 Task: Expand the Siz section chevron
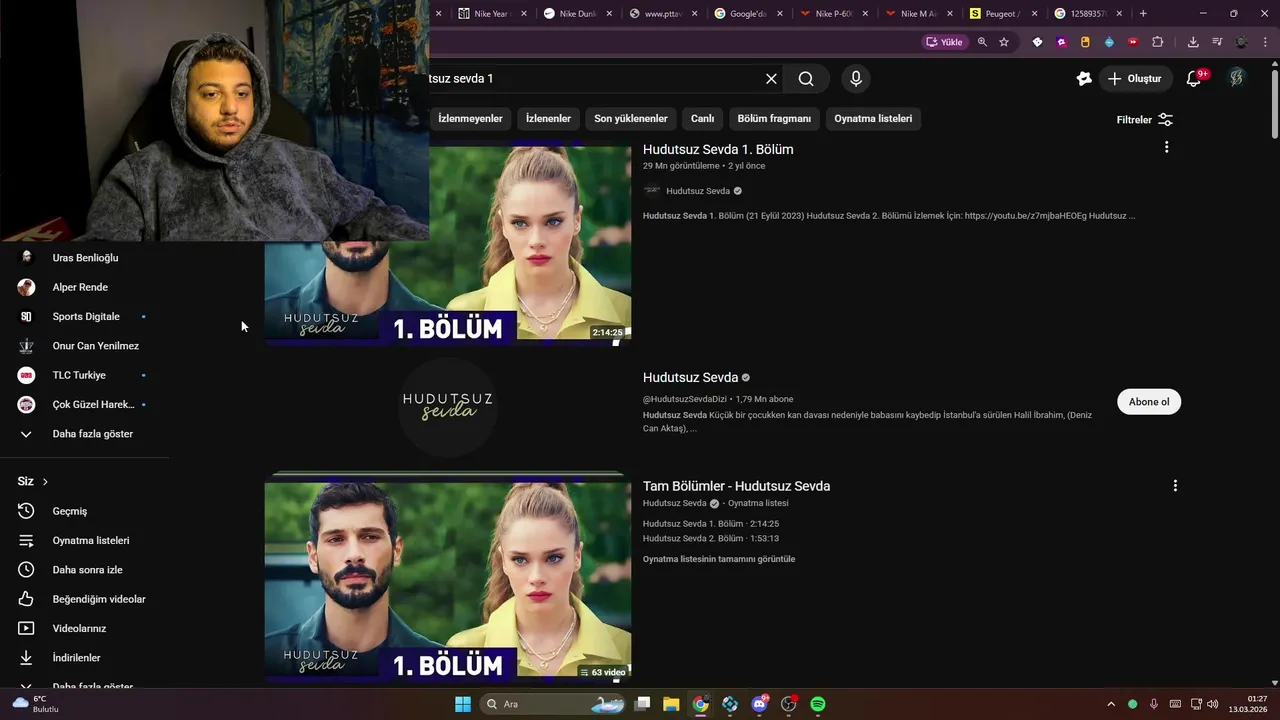click(x=45, y=482)
